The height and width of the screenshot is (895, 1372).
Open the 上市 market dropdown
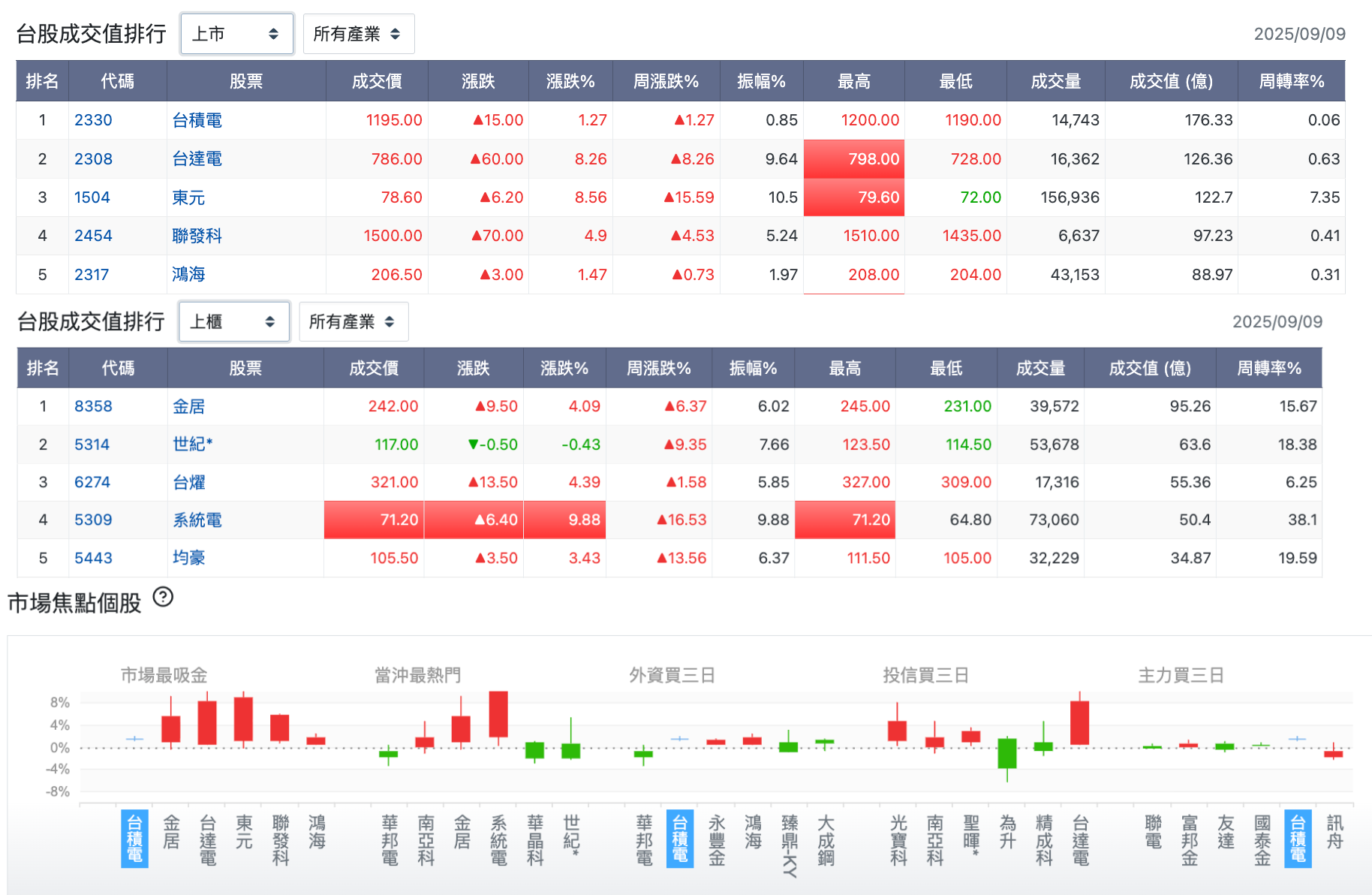(236, 34)
